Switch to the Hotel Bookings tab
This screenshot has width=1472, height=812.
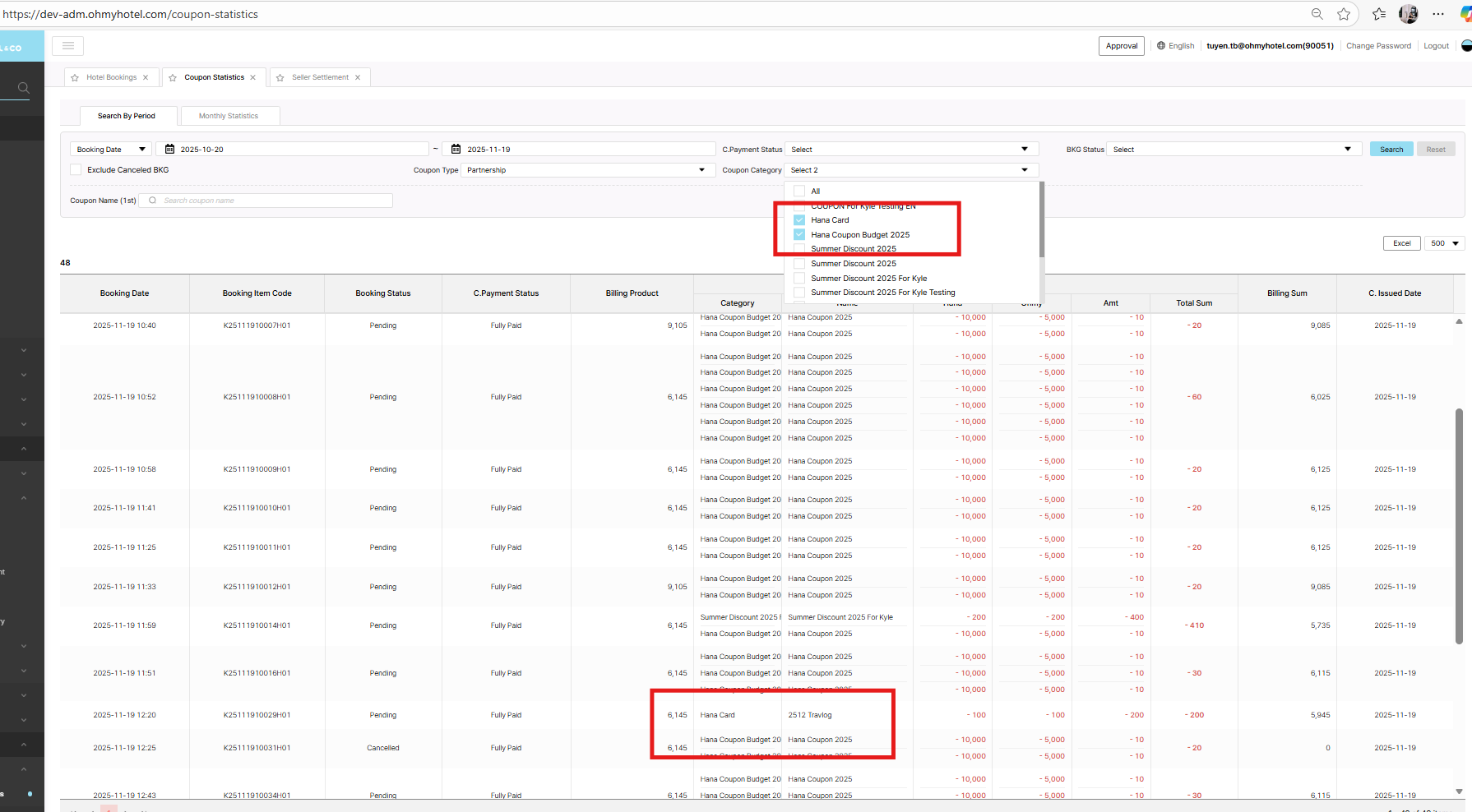tap(111, 78)
